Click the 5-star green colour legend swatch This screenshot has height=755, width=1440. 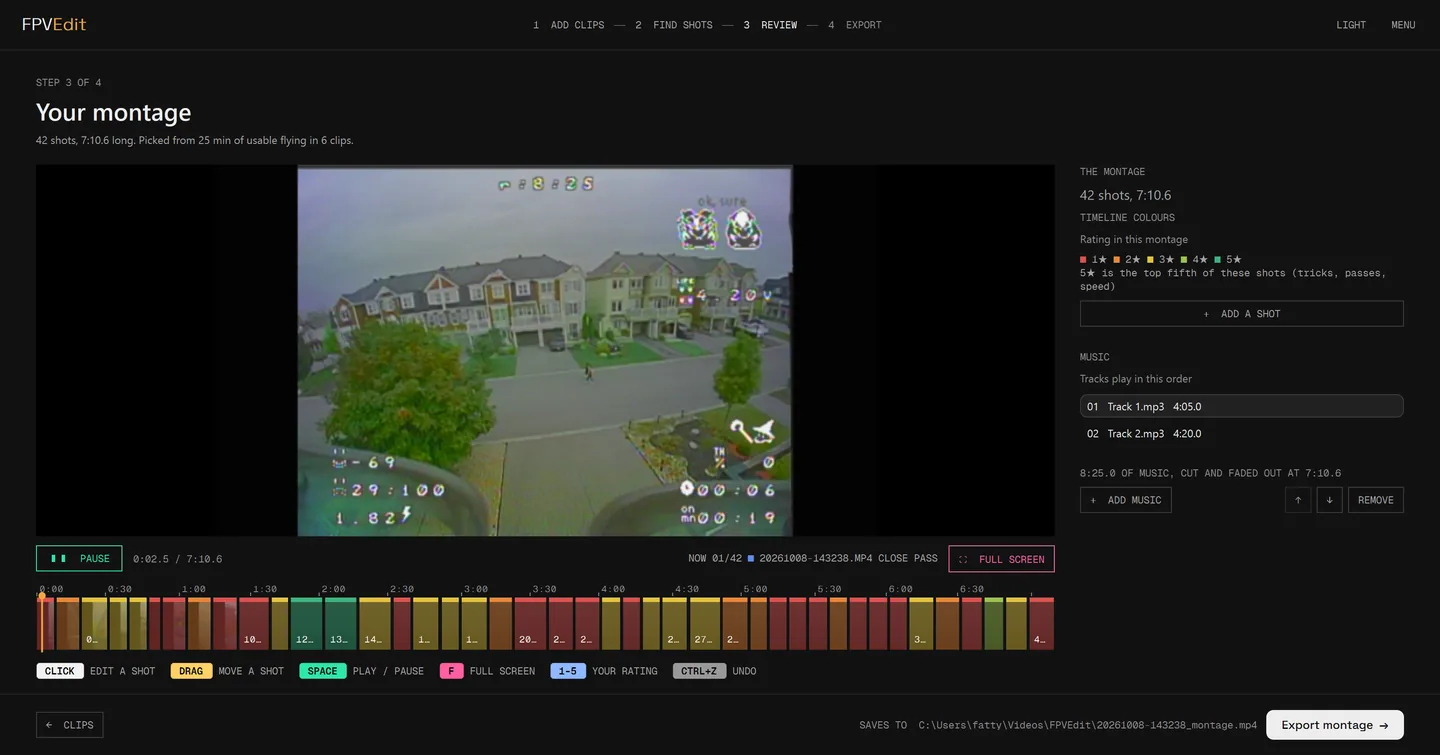[1217, 260]
